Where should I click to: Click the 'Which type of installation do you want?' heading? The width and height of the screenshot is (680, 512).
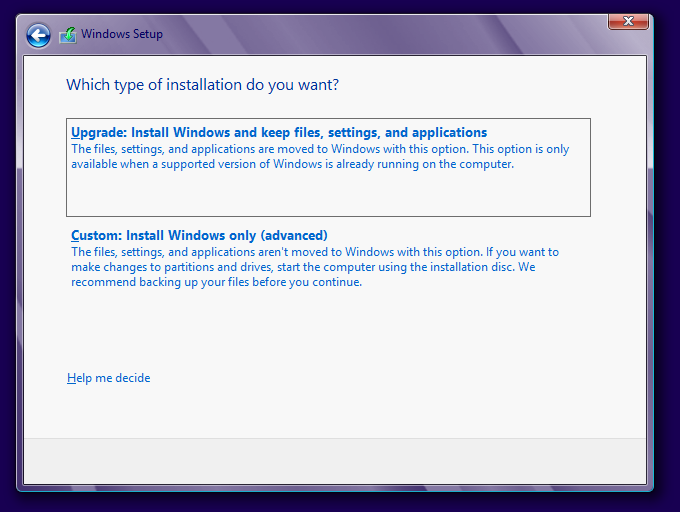pos(203,85)
